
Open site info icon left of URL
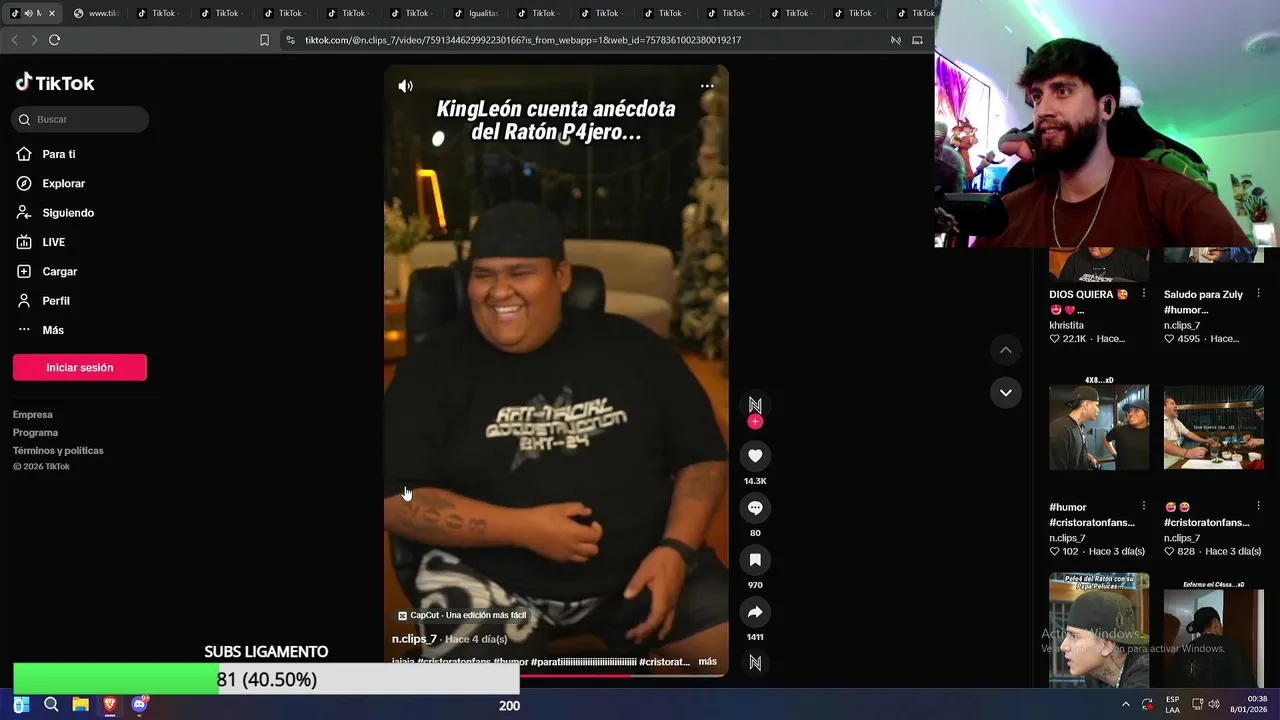(290, 40)
